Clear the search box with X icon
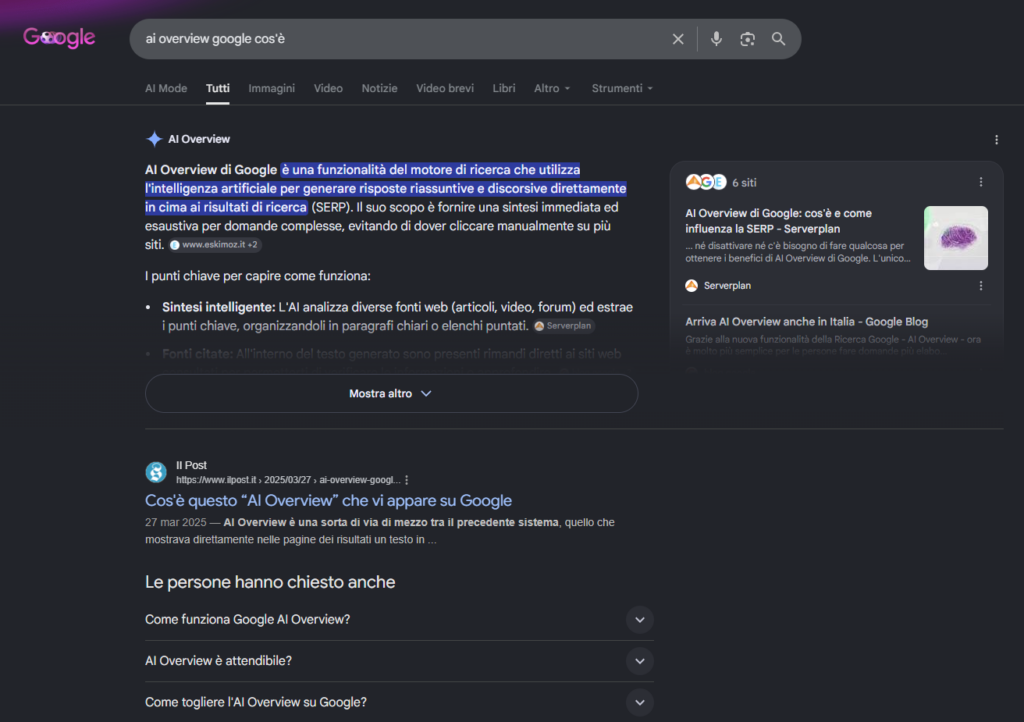Screen dimensions: 1024x722 tap(678, 39)
